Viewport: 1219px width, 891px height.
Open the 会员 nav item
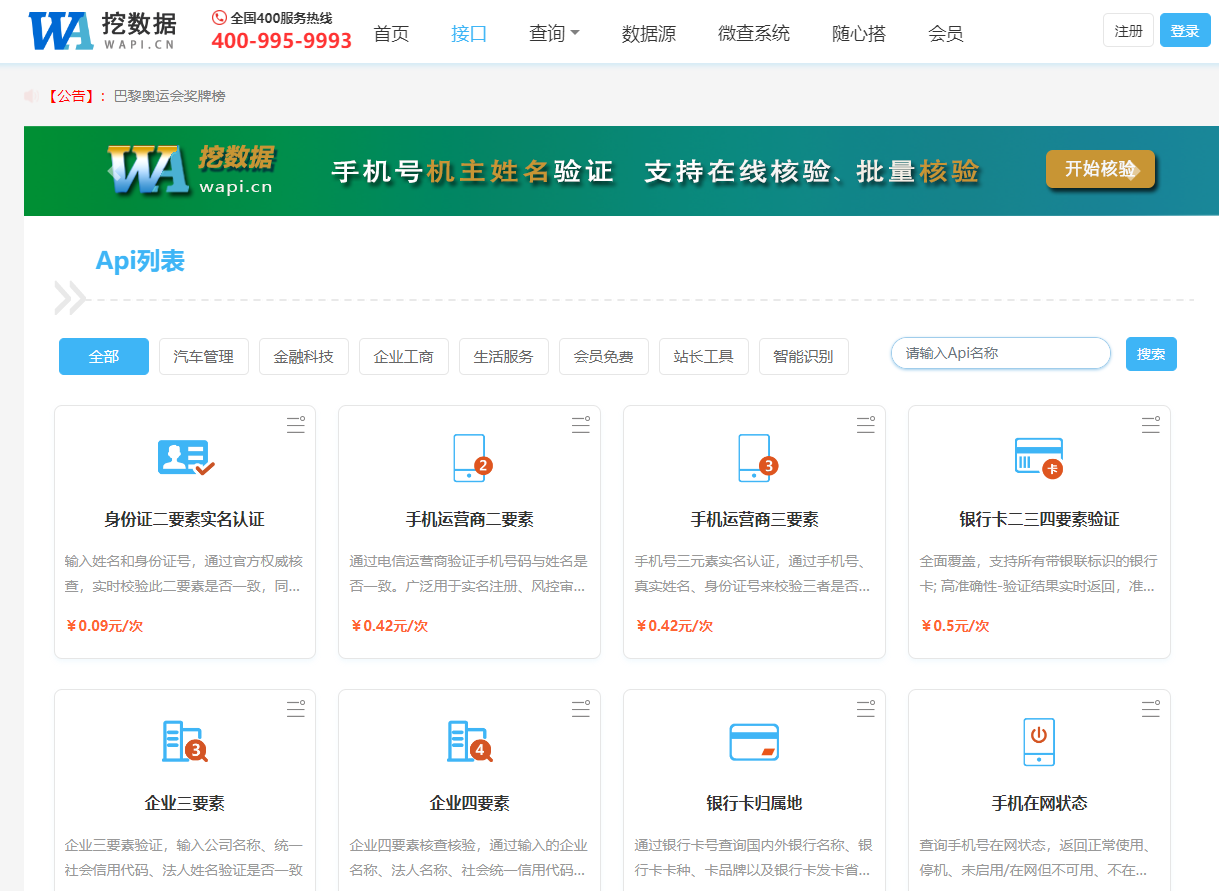(946, 33)
